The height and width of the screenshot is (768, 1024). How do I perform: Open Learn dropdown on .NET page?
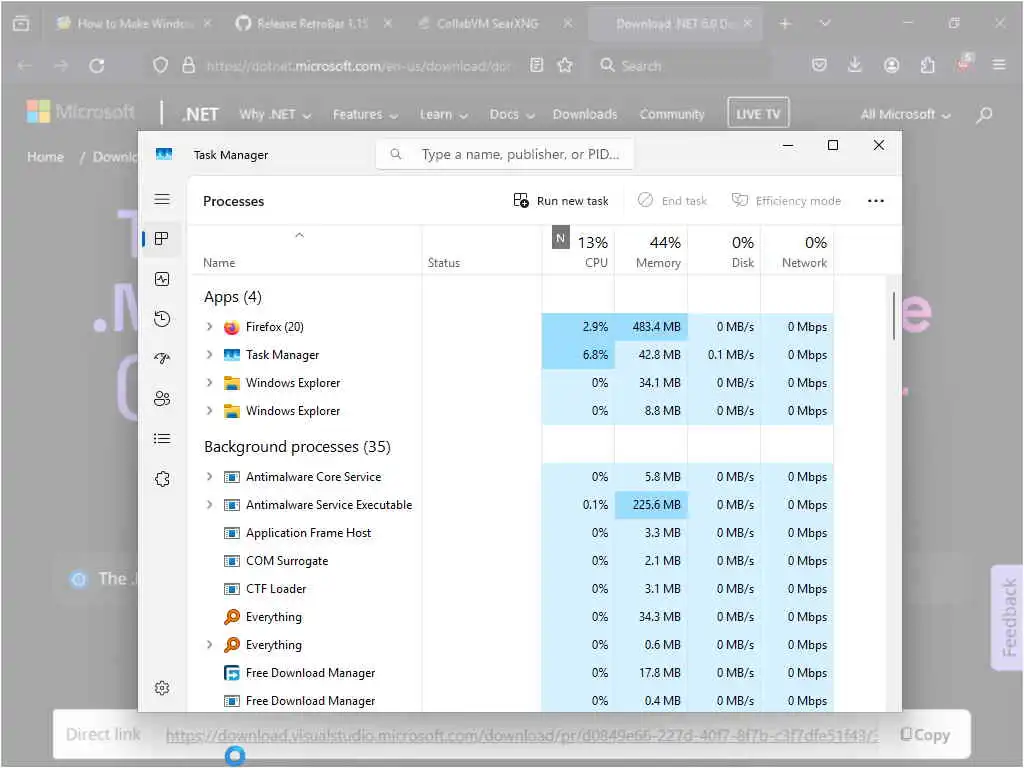click(x=443, y=114)
